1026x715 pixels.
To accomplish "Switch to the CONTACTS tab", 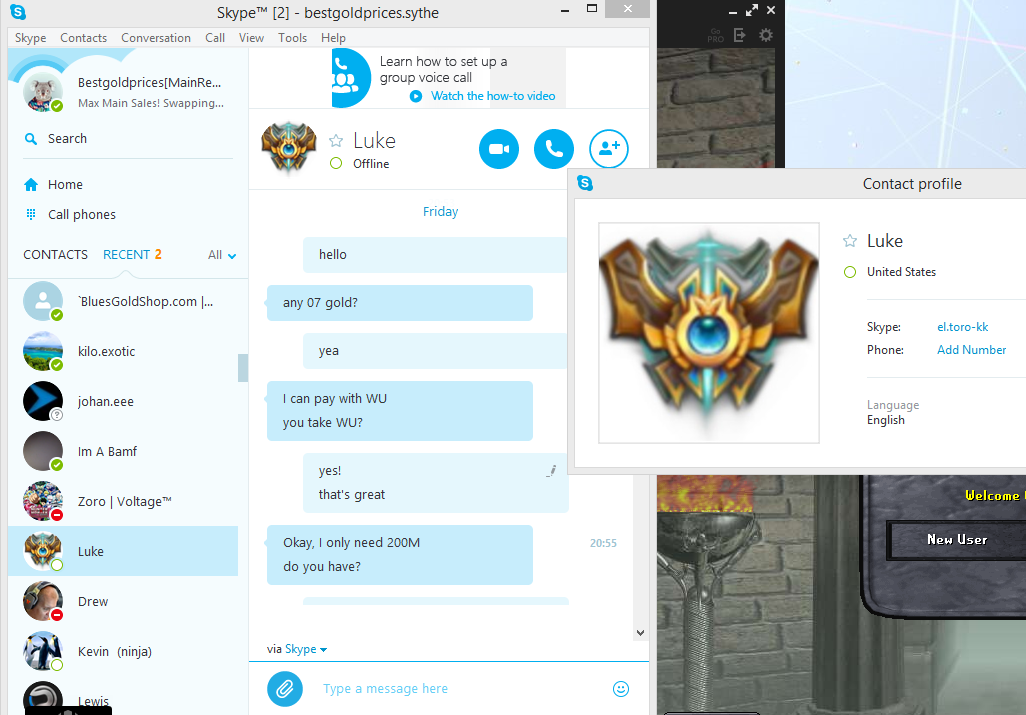I will [x=55, y=254].
